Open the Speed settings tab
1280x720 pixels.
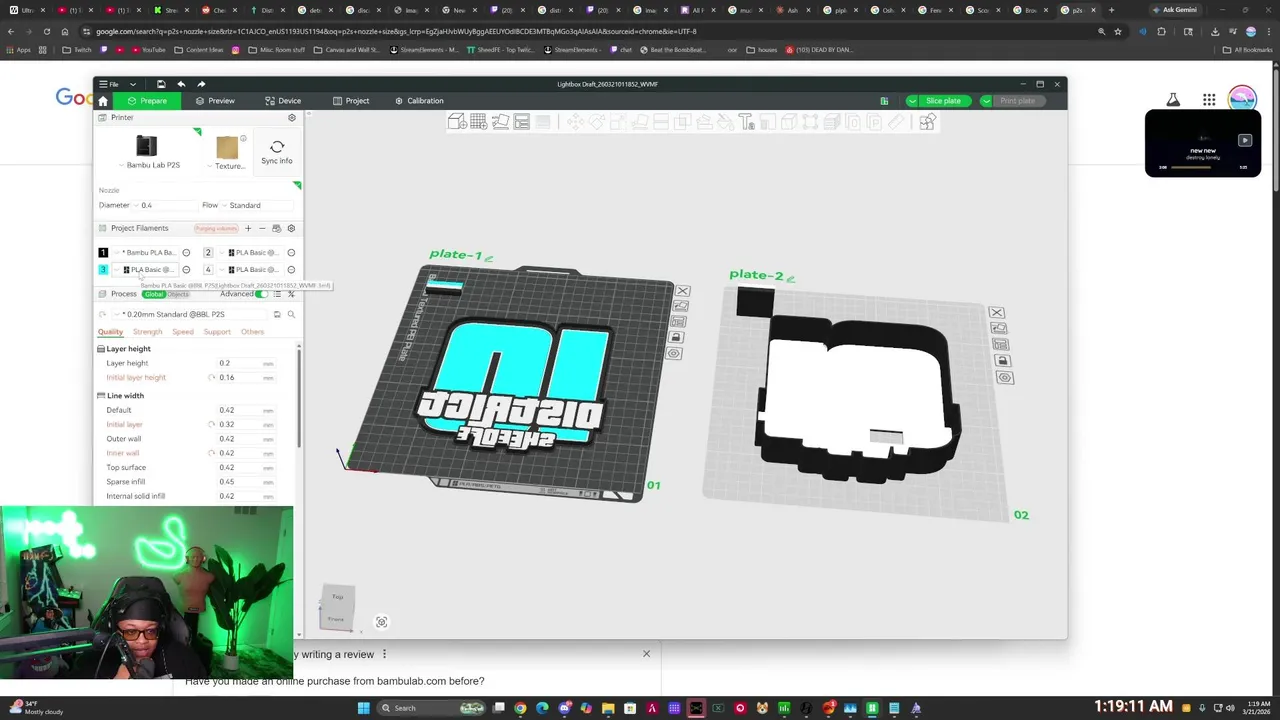point(183,332)
